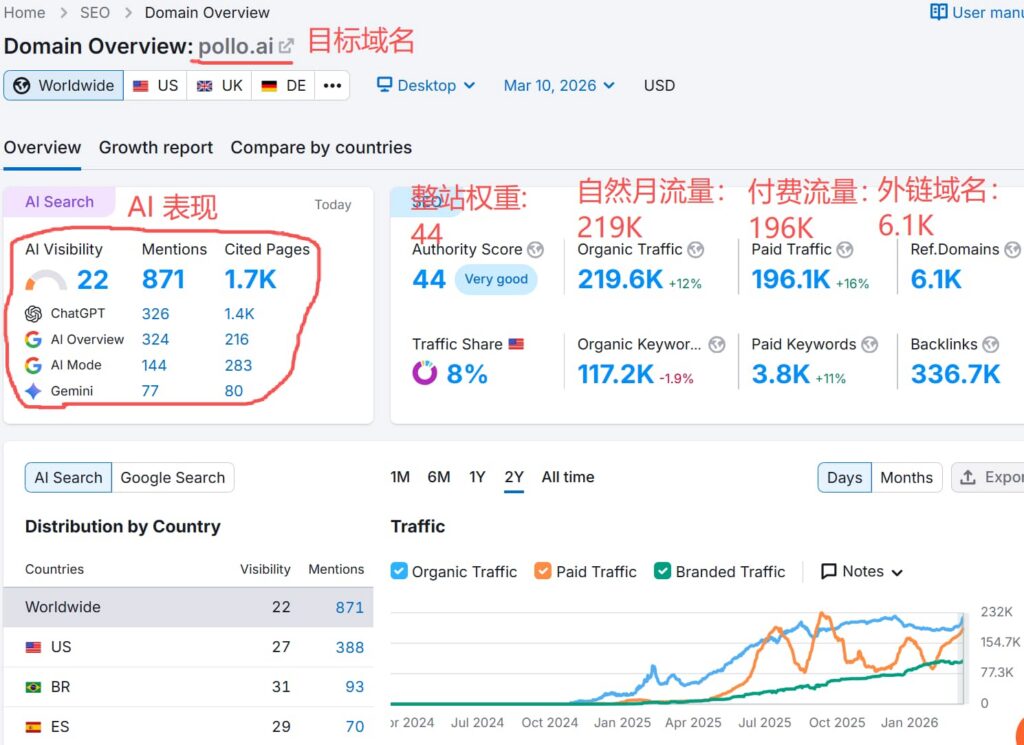Click the Traffic Share donut icon
The width and height of the screenshot is (1024, 745).
point(424,373)
